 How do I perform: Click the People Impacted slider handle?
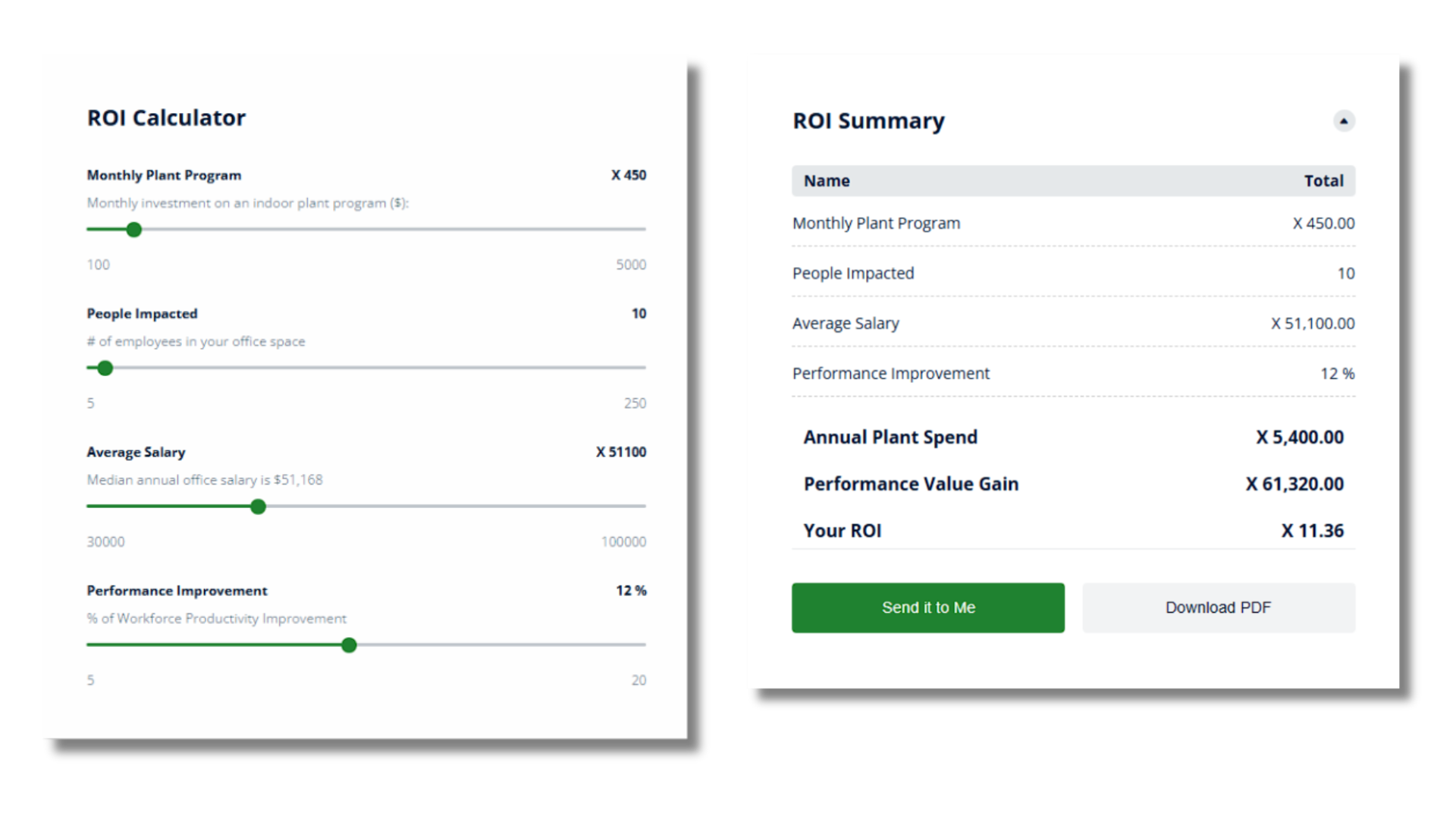(x=105, y=368)
